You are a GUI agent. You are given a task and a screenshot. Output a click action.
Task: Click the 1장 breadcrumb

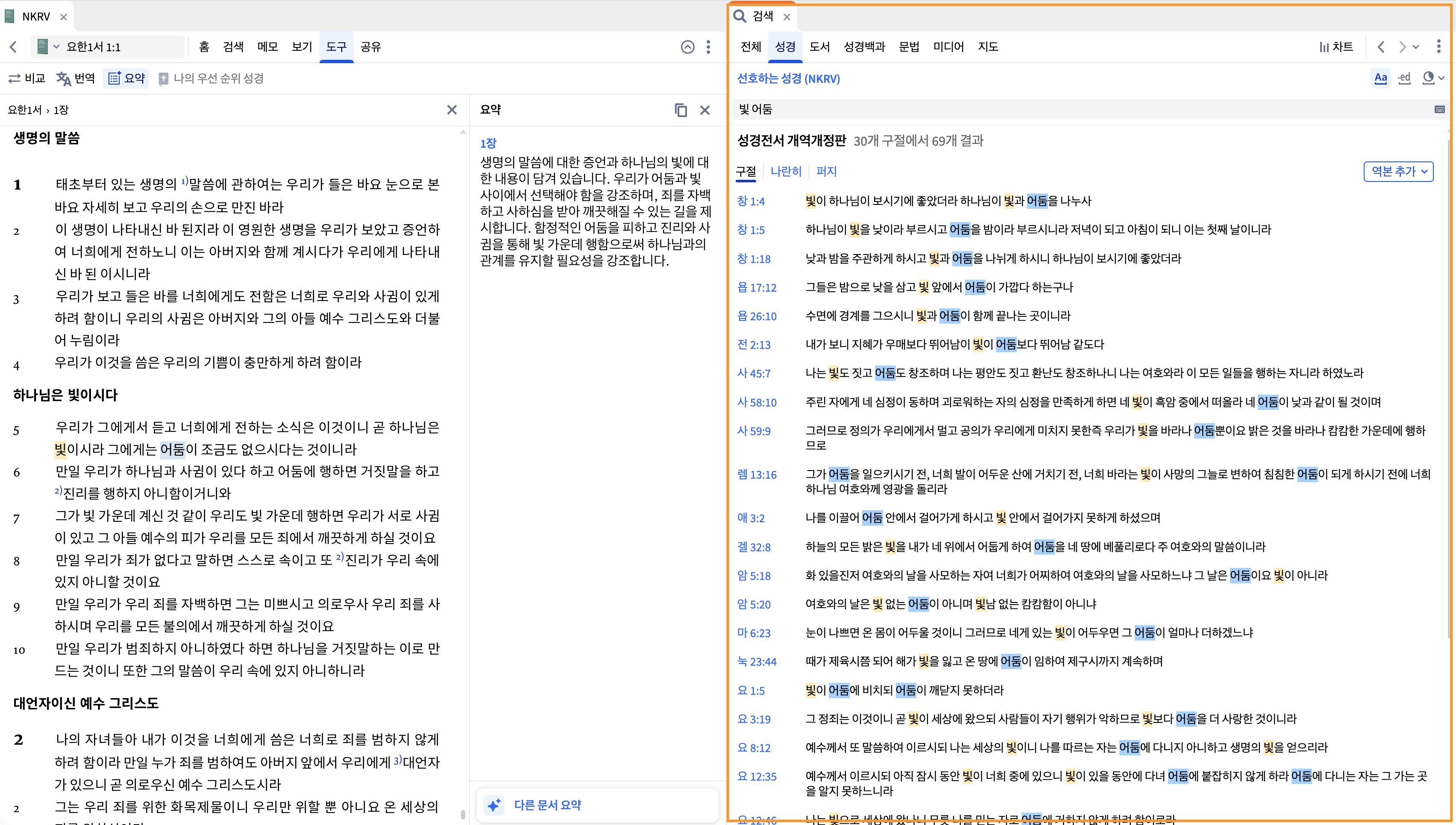click(61, 110)
